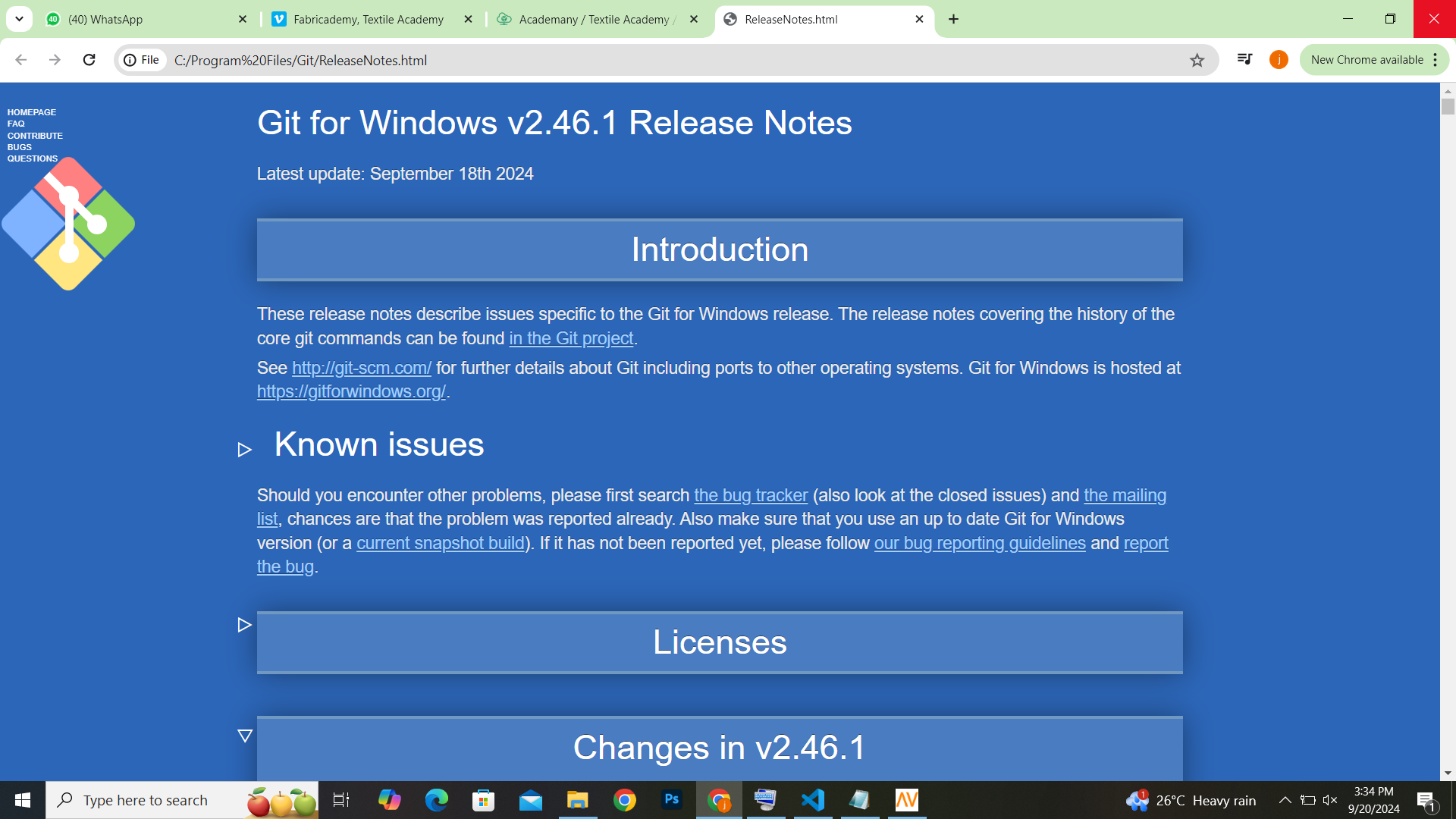The width and height of the screenshot is (1456, 819).
Task: Expand the Licenses section
Action: (244, 624)
